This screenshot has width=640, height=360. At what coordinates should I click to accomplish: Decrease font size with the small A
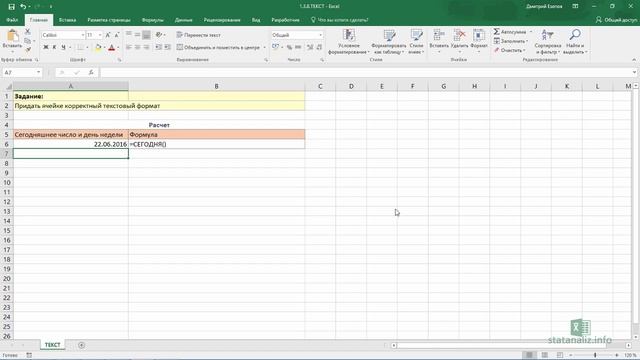(x=117, y=35)
